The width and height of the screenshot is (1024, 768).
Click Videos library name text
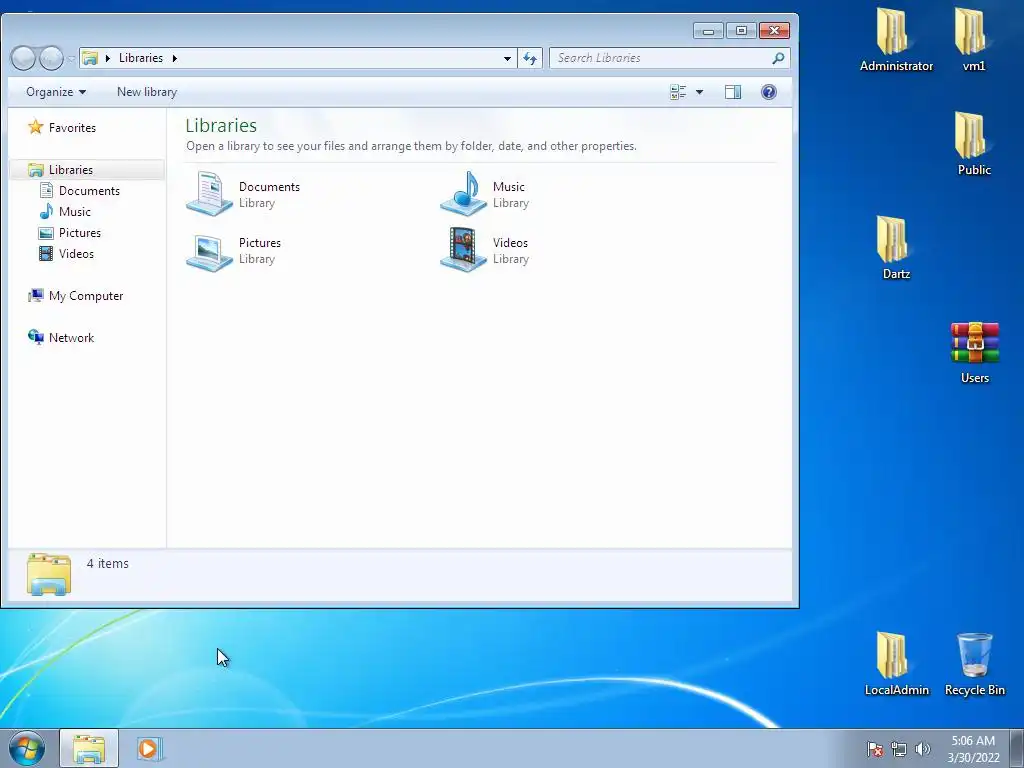point(510,243)
